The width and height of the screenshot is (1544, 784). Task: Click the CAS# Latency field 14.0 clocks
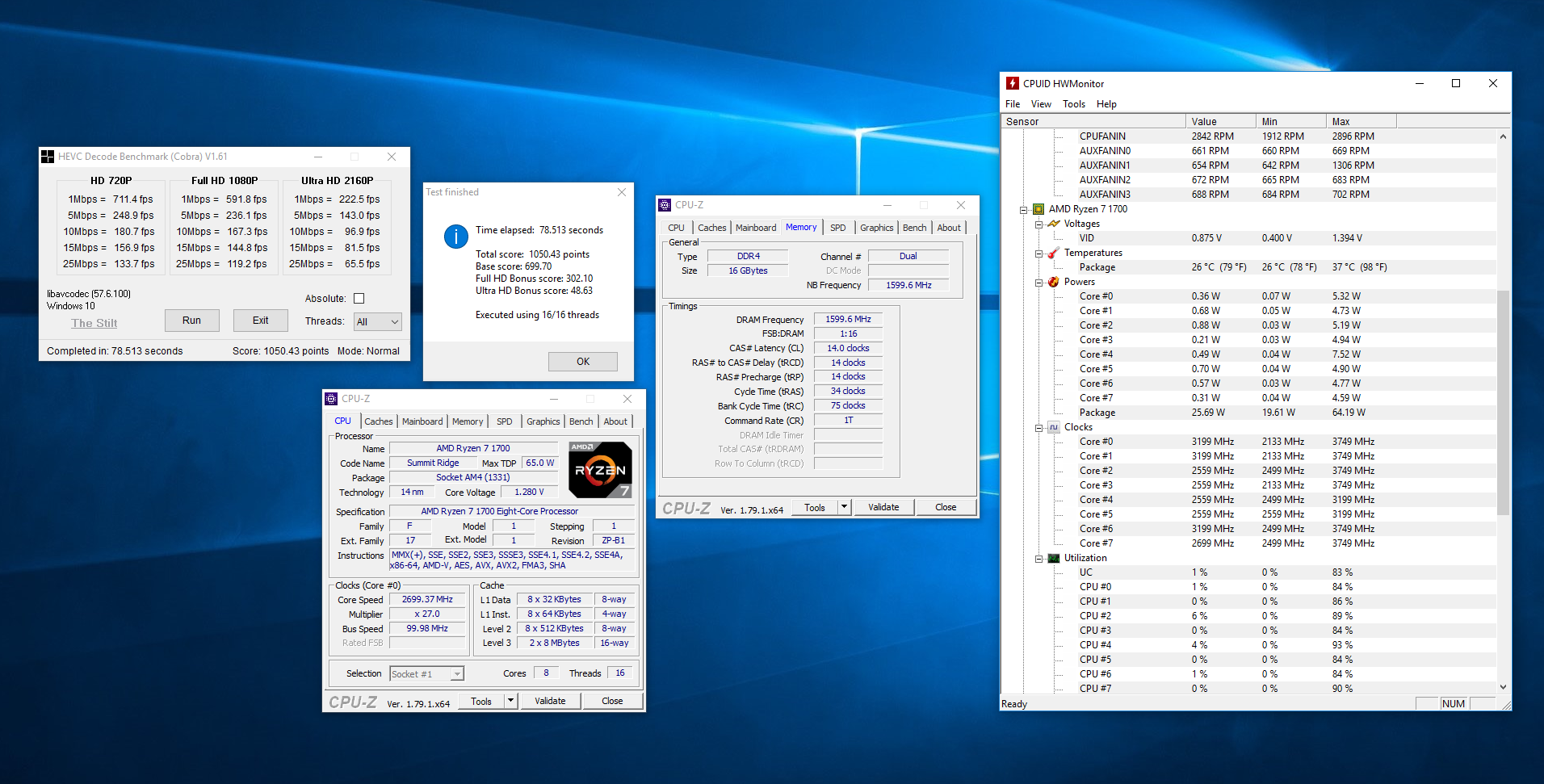point(848,349)
